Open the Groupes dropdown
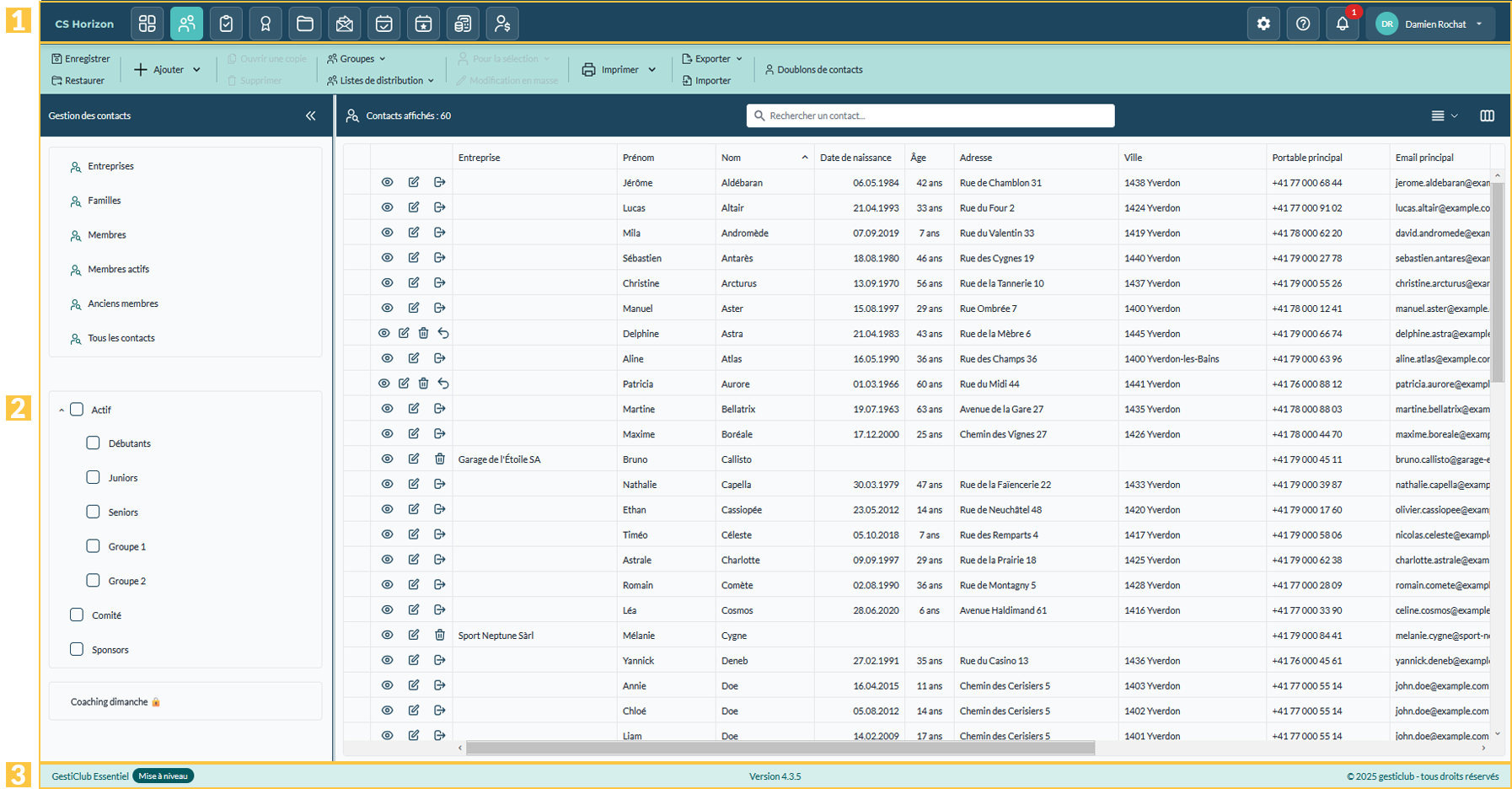The height and width of the screenshot is (789, 1512). [356, 58]
